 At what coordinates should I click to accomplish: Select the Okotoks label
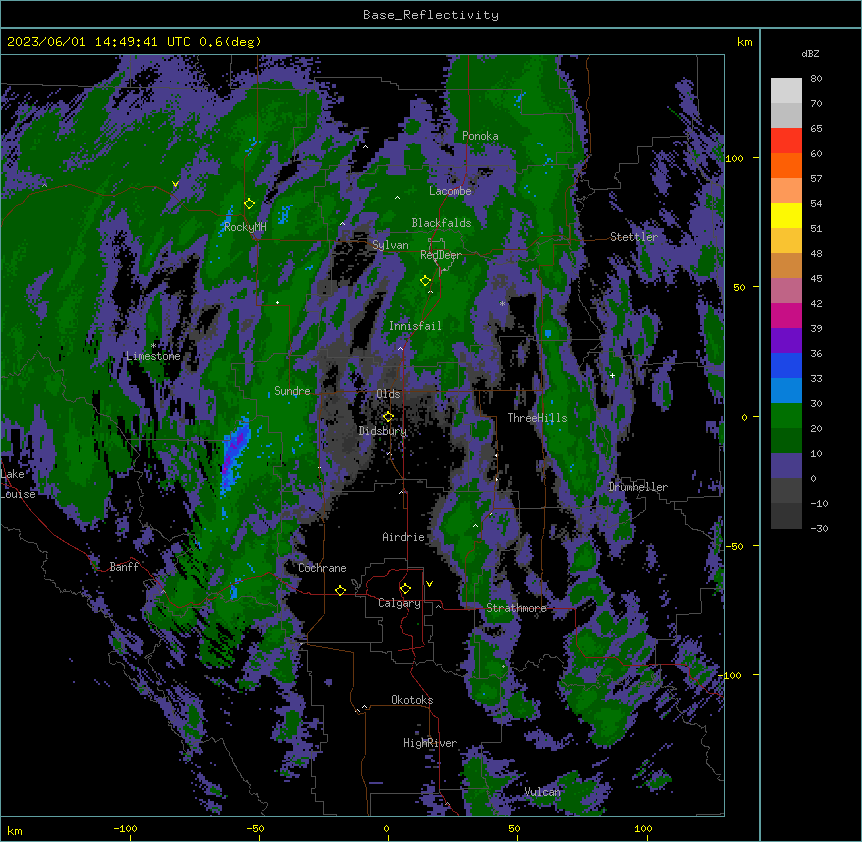pyautogui.click(x=412, y=700)
